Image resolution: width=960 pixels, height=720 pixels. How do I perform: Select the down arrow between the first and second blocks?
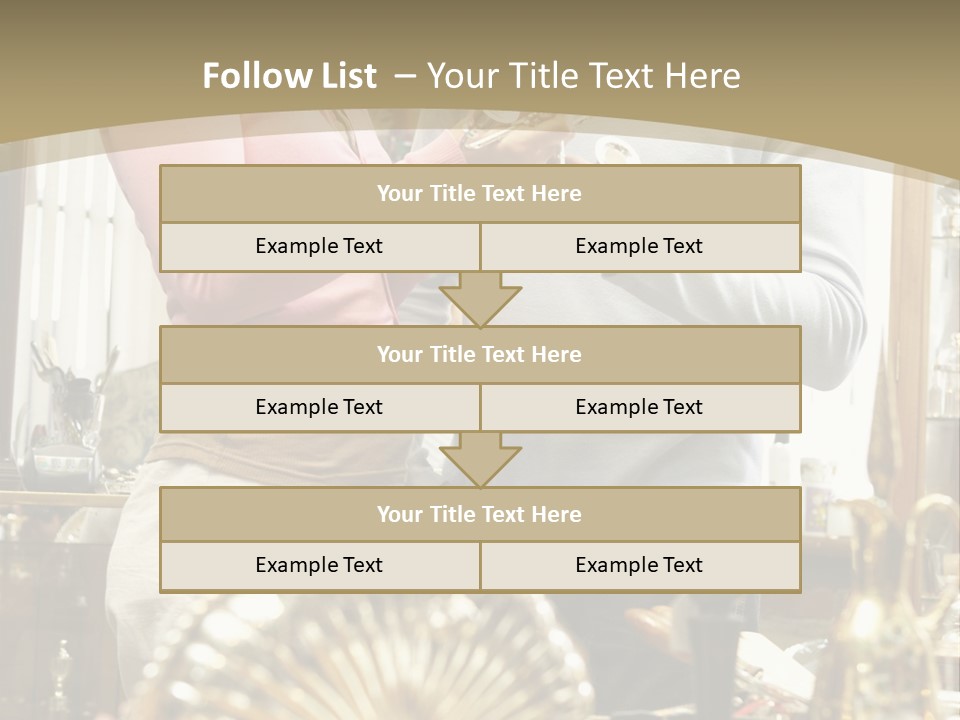point(481,300)
